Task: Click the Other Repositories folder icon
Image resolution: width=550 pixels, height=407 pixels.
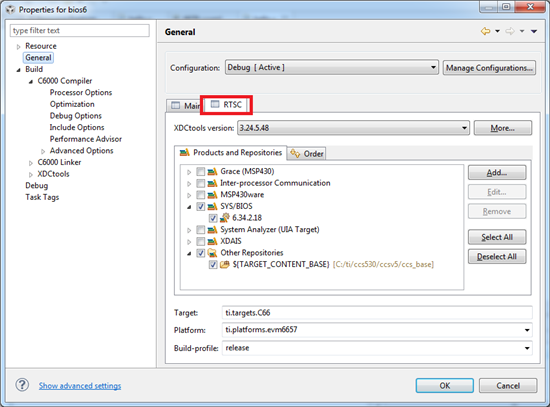Action: tap(212, 253)
